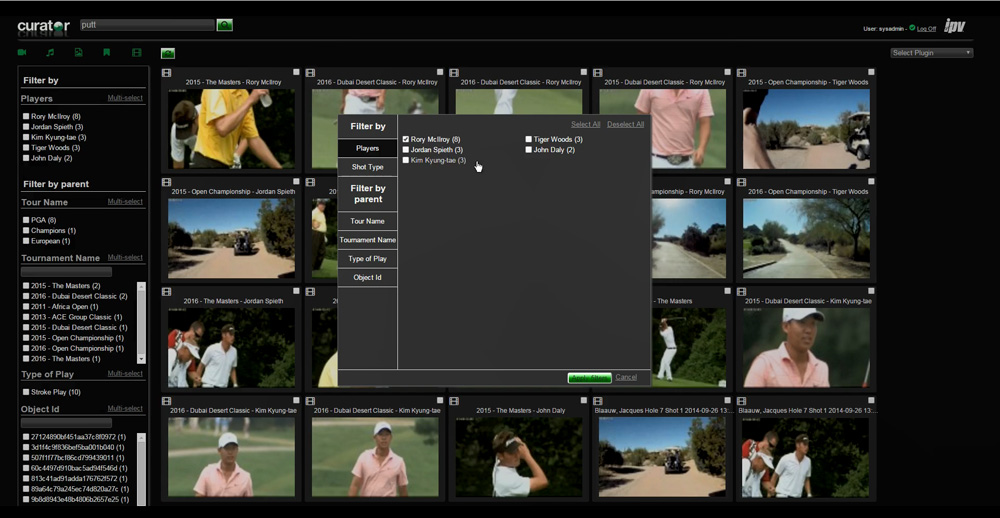Click the Object Id list scrollbar
This screenshot has height=518, width=1000.
coord(142,469)
